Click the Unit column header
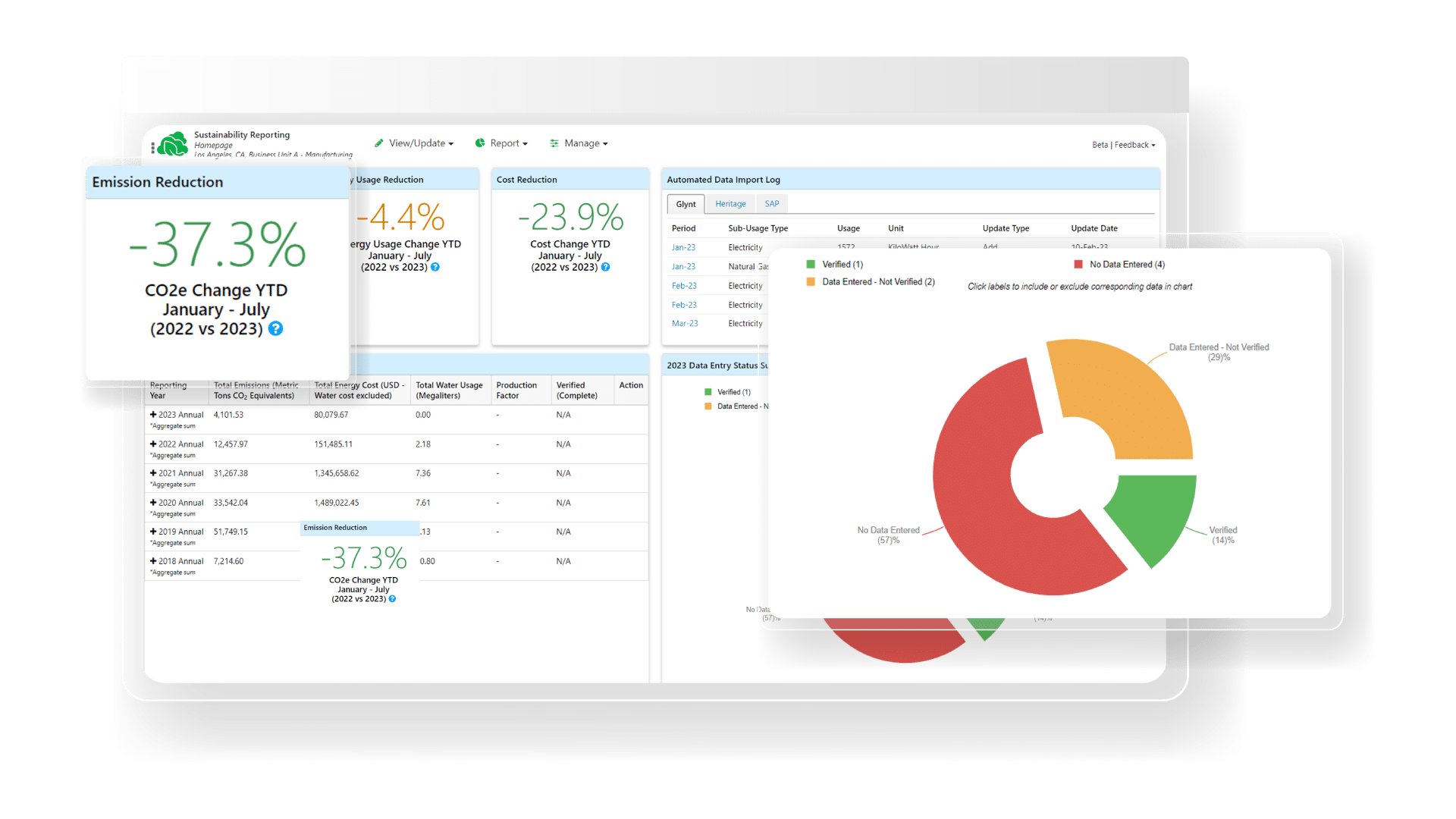The width and height of the screenshot is (1456, 819). 896,228
